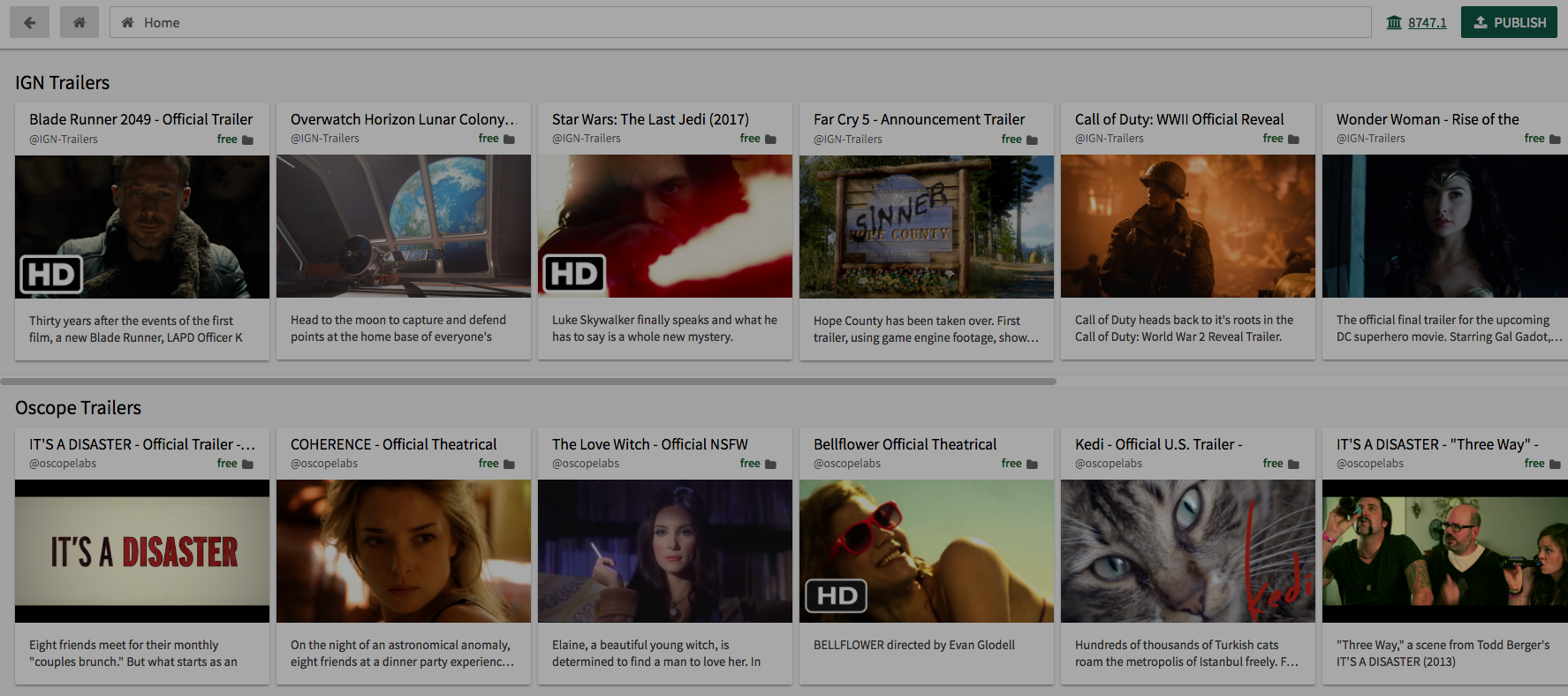
Task: Click folder icon on Far Cry 5 card
Action: [x=1033, y=140]
